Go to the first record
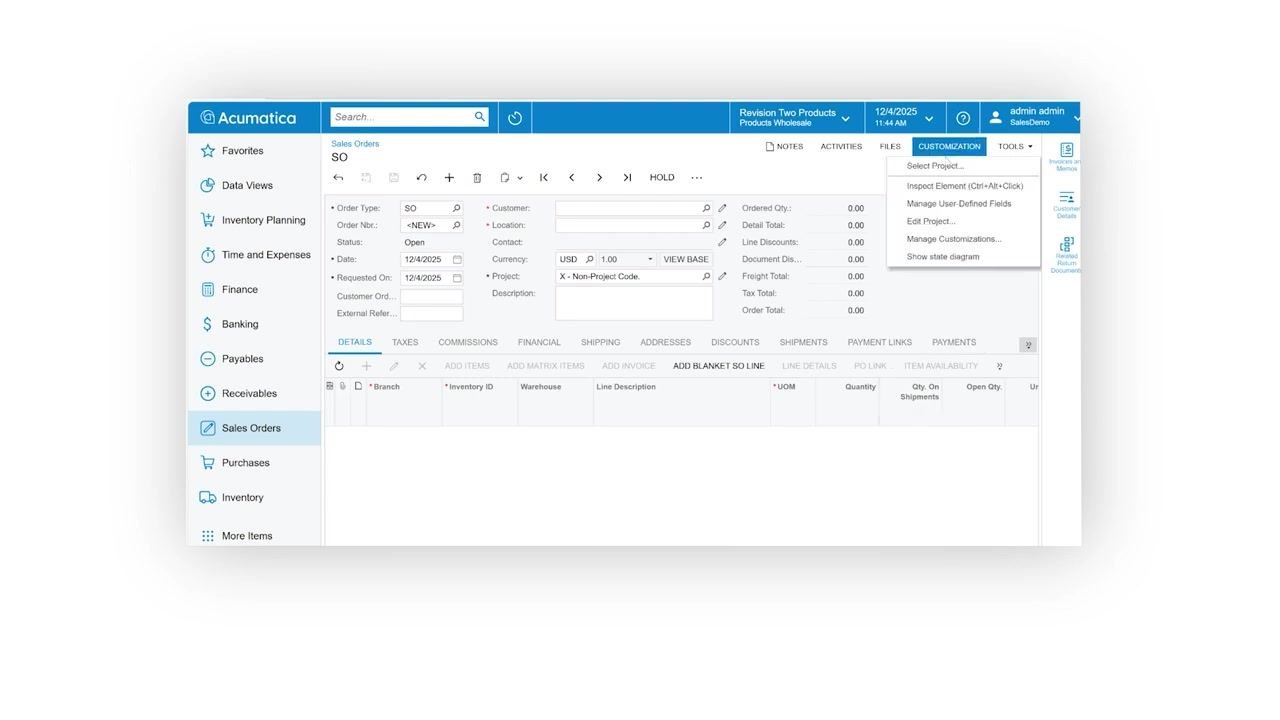The height and width of the screenshot is (720, 1280). (544, 178)
